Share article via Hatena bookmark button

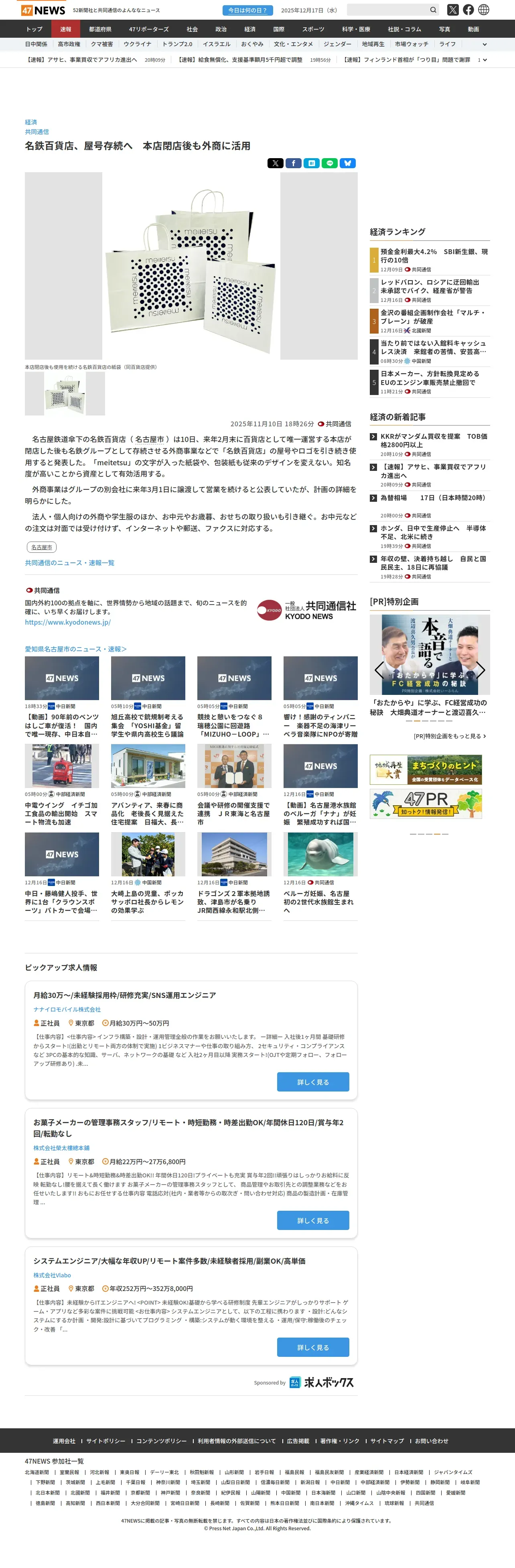311,163
